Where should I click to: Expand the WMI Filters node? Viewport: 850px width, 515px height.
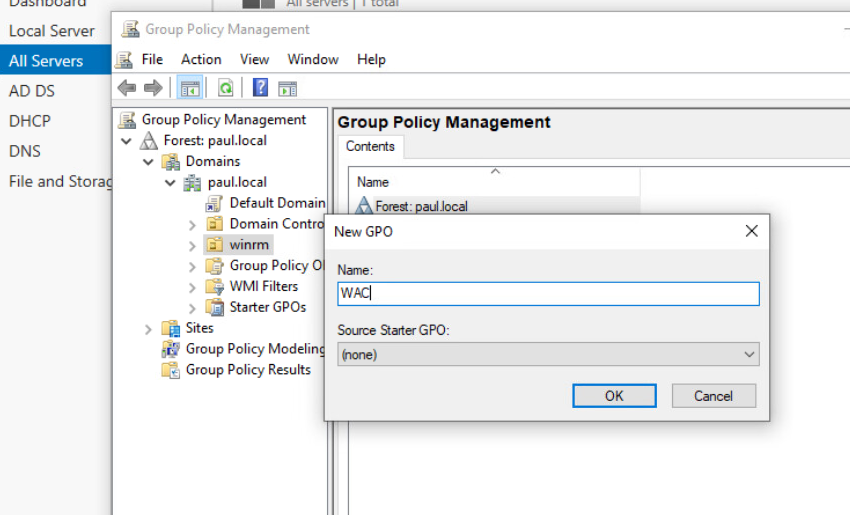coord(192,286)
